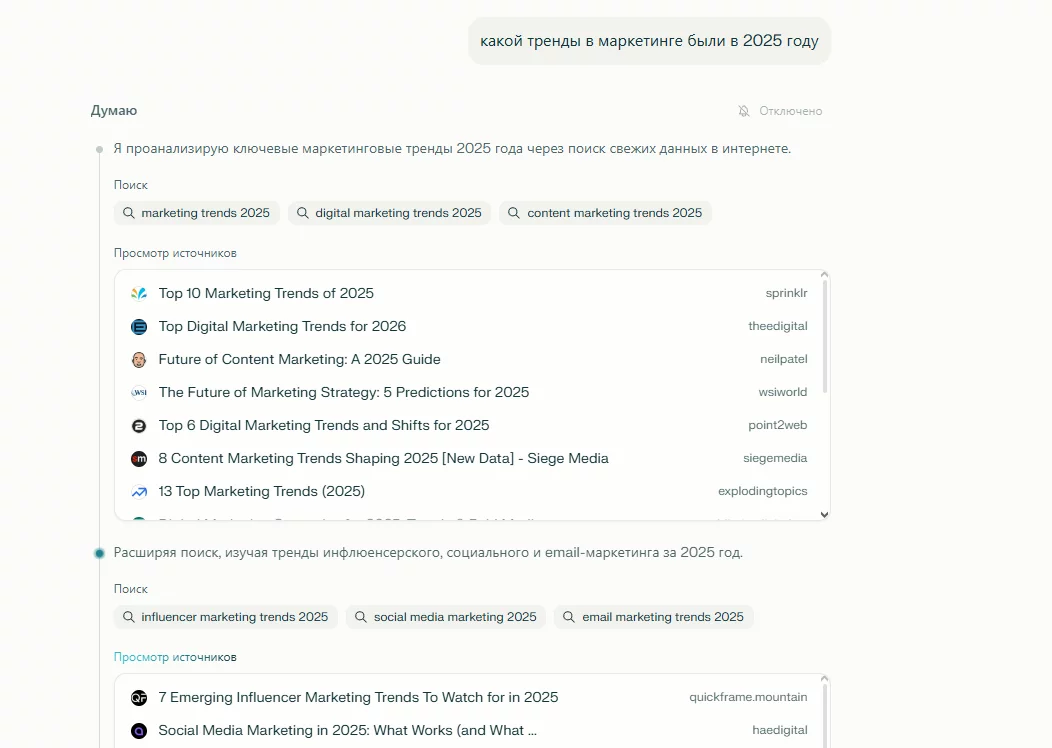Viewport: 1052px width, 748px height.
Task: Expand second 'Просмотр источников' section
Action: pos(175,657)
